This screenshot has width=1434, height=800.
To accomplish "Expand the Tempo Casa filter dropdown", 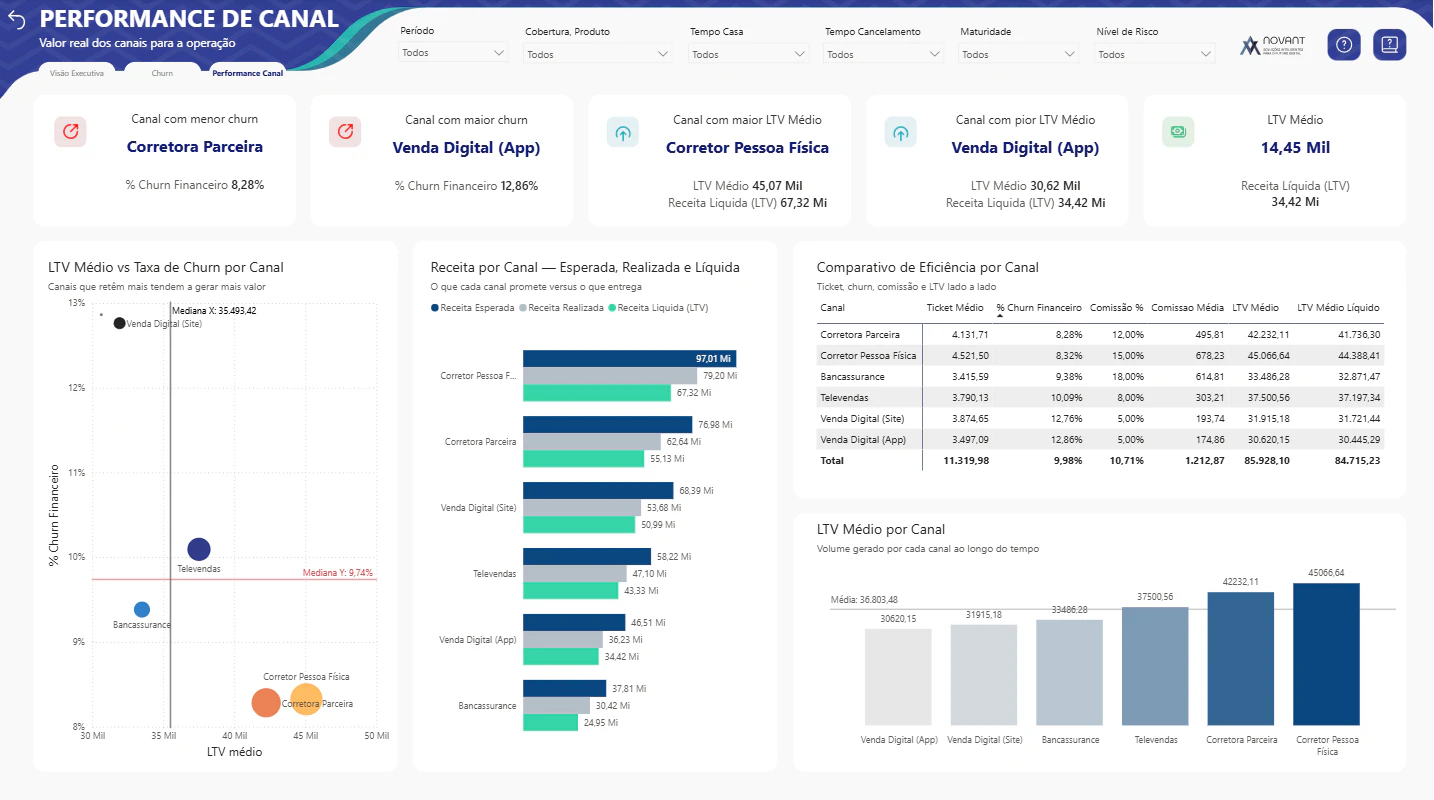I will (x=749, y=55).
